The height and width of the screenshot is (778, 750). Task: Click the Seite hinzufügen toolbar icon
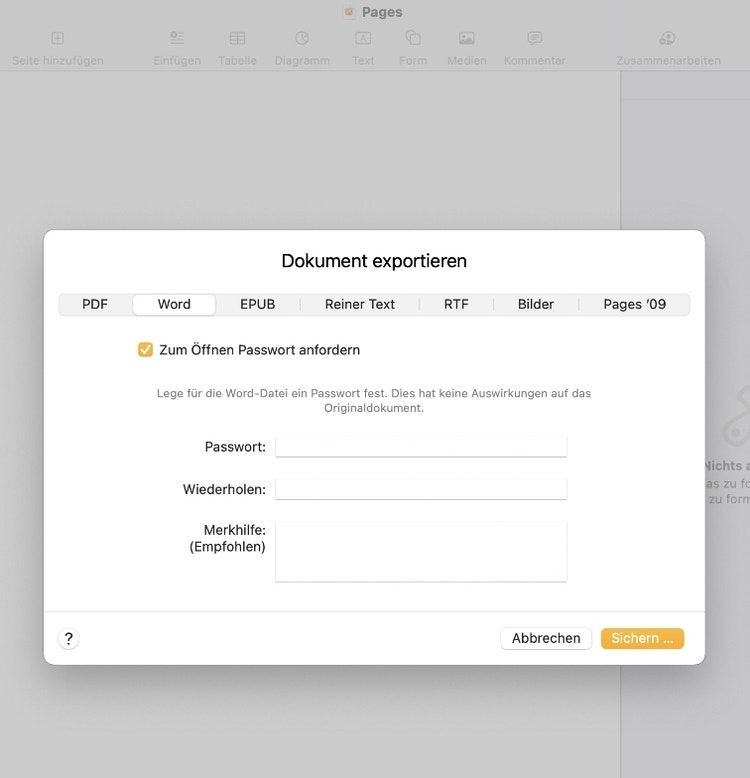tap(58, 38)
